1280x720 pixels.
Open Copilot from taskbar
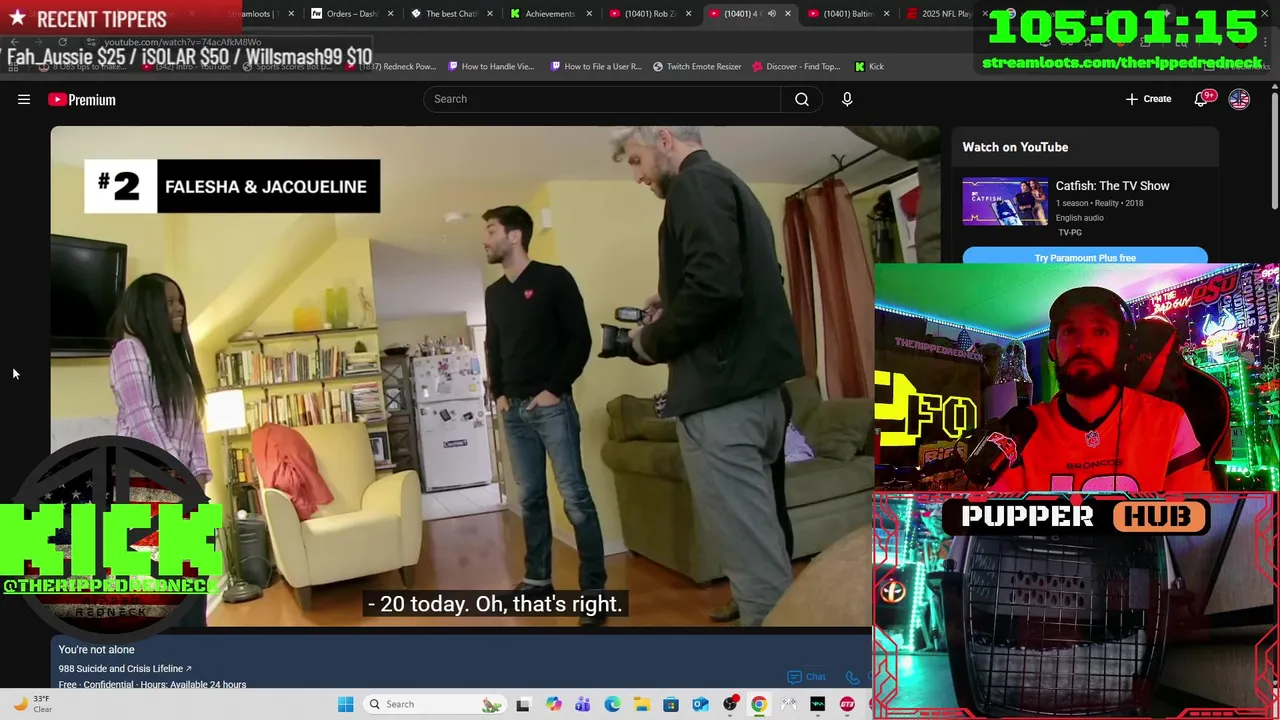pos(553,704)
